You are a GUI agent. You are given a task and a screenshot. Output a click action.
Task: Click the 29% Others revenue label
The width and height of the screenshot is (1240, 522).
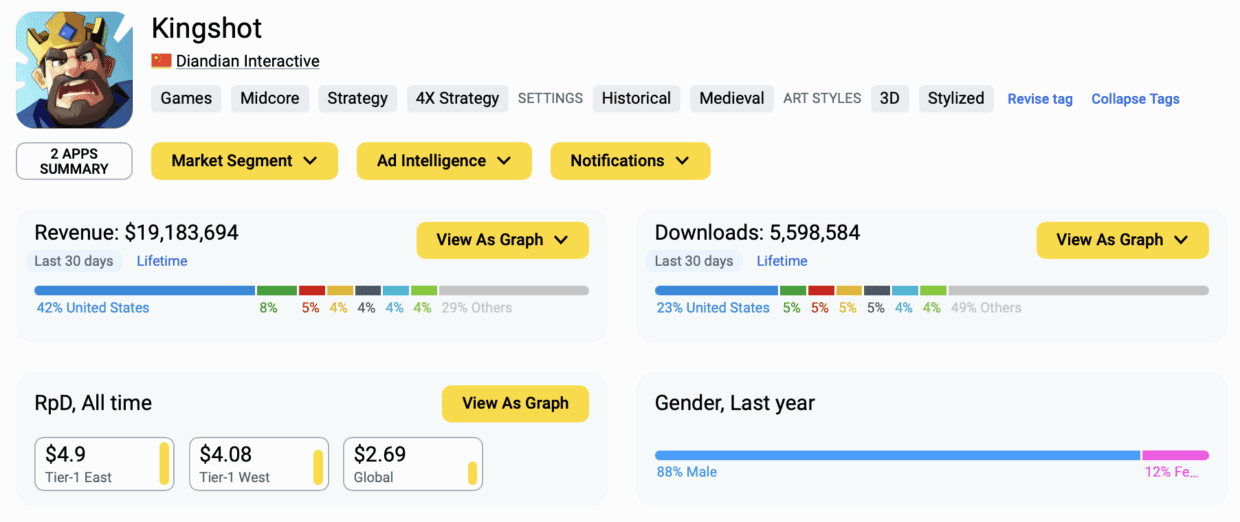point(477,308)
